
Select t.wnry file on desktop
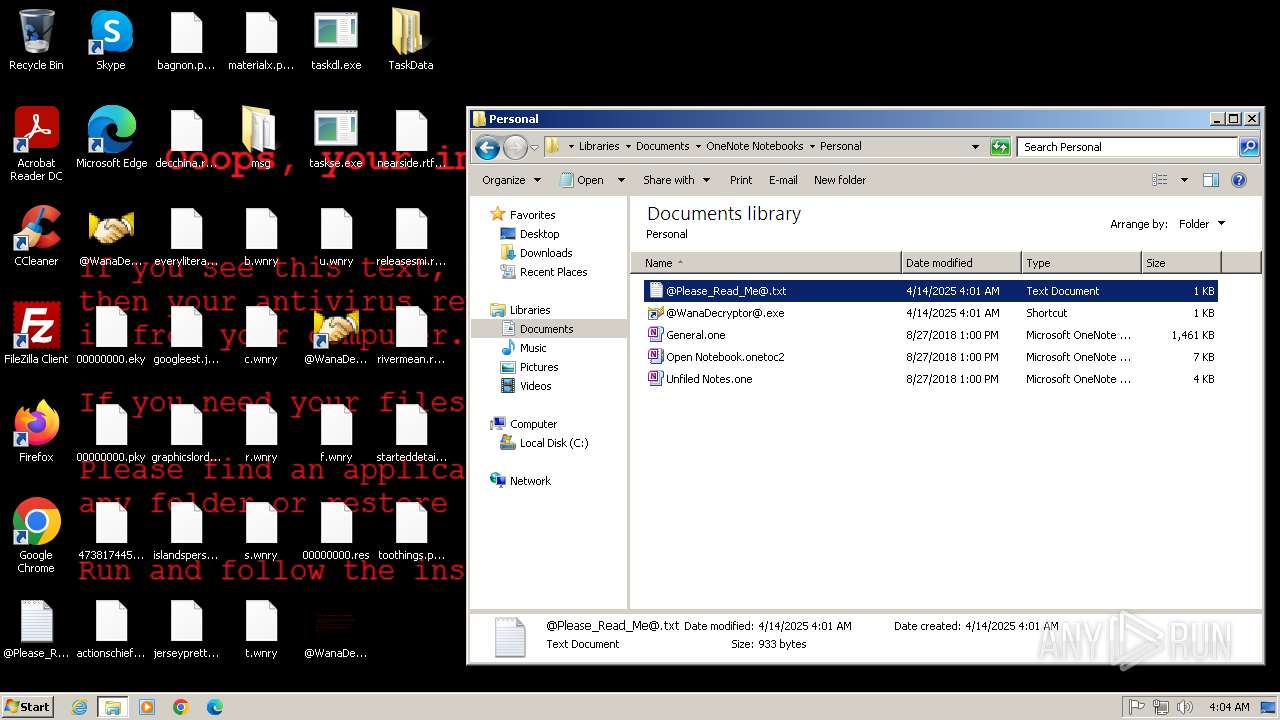[x=261, y=628]
